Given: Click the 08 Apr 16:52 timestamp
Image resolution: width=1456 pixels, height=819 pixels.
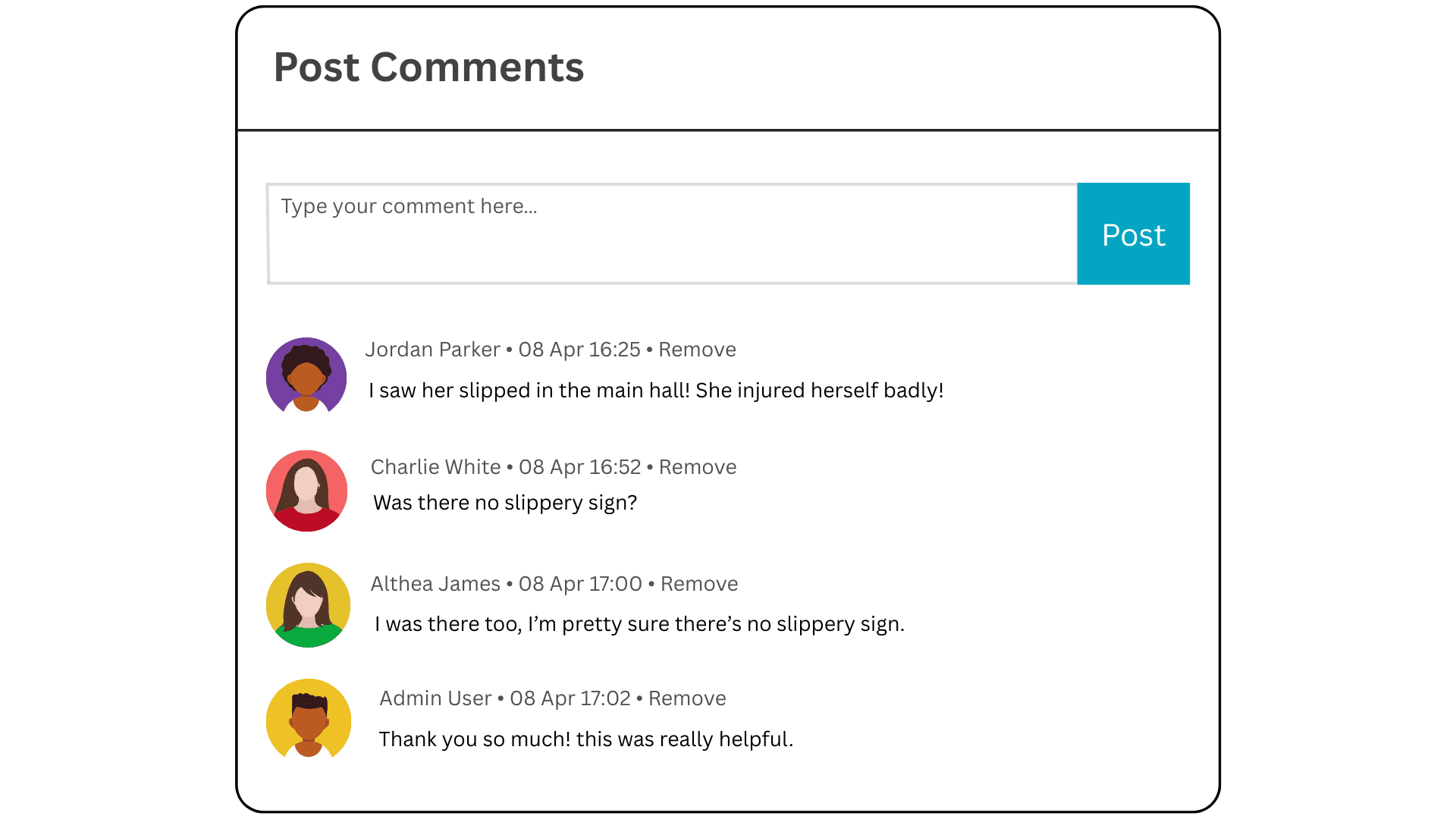Looking at the screenshot, I should [x=579, y=467].
